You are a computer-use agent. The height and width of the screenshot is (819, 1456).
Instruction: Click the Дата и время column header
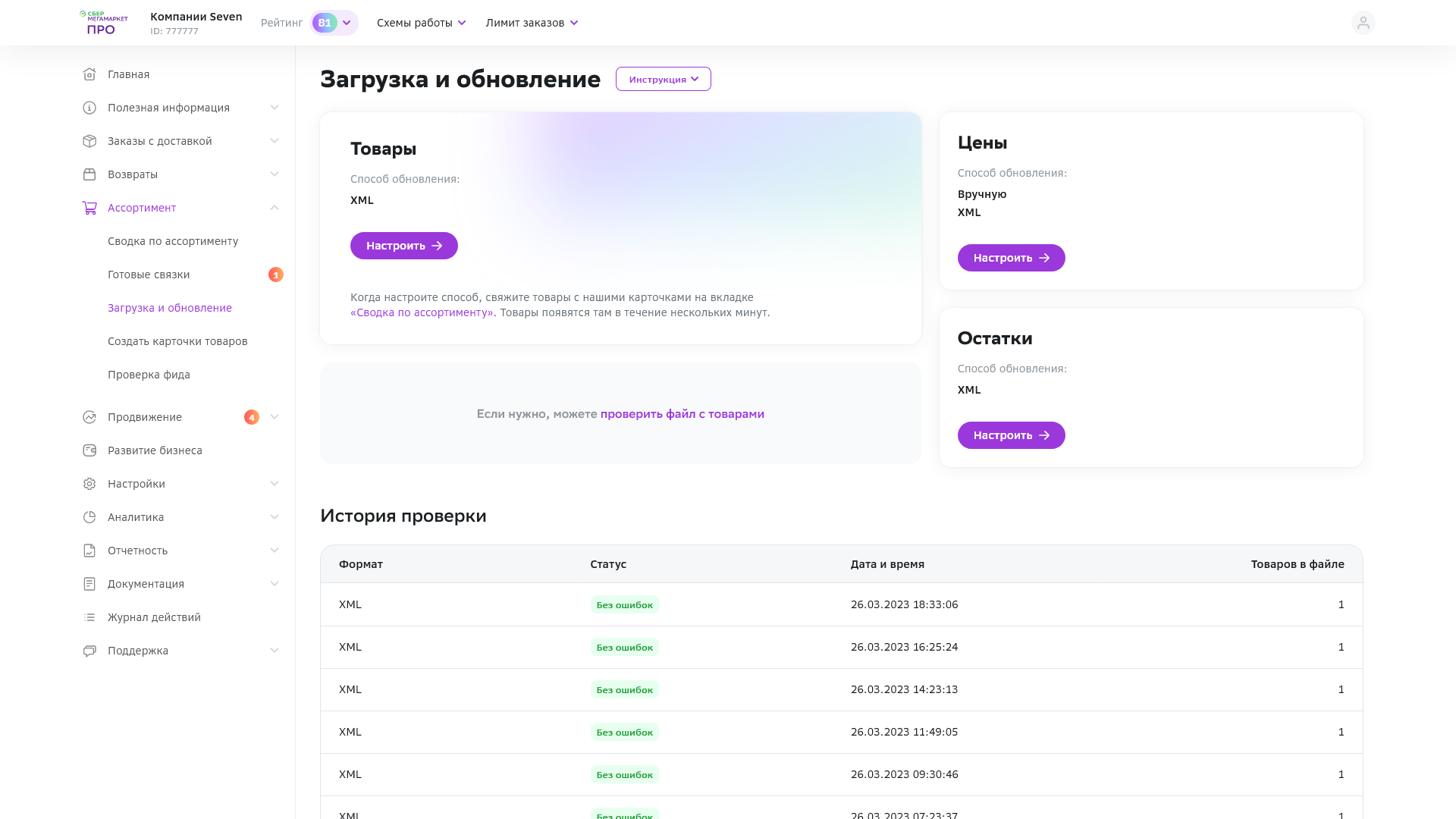(887, 564)
